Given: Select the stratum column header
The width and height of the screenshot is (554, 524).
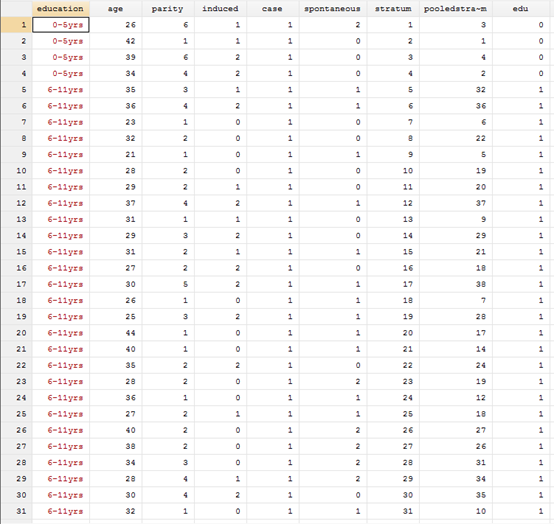Looking at the screenshot, I should point(393,9).
